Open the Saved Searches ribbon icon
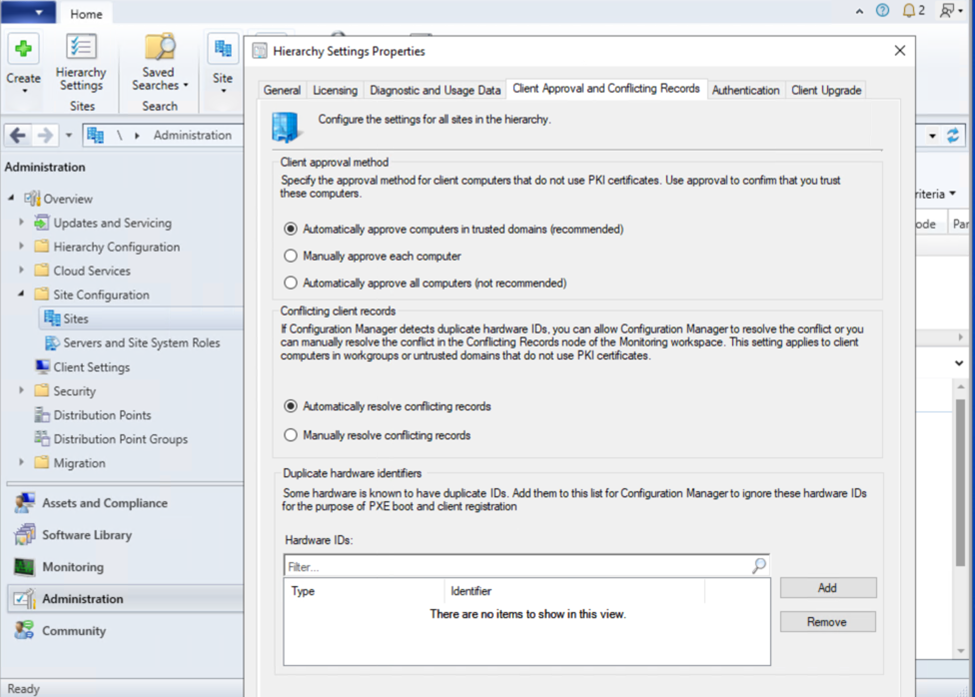 pyautogui.click(x=159, y=48)
